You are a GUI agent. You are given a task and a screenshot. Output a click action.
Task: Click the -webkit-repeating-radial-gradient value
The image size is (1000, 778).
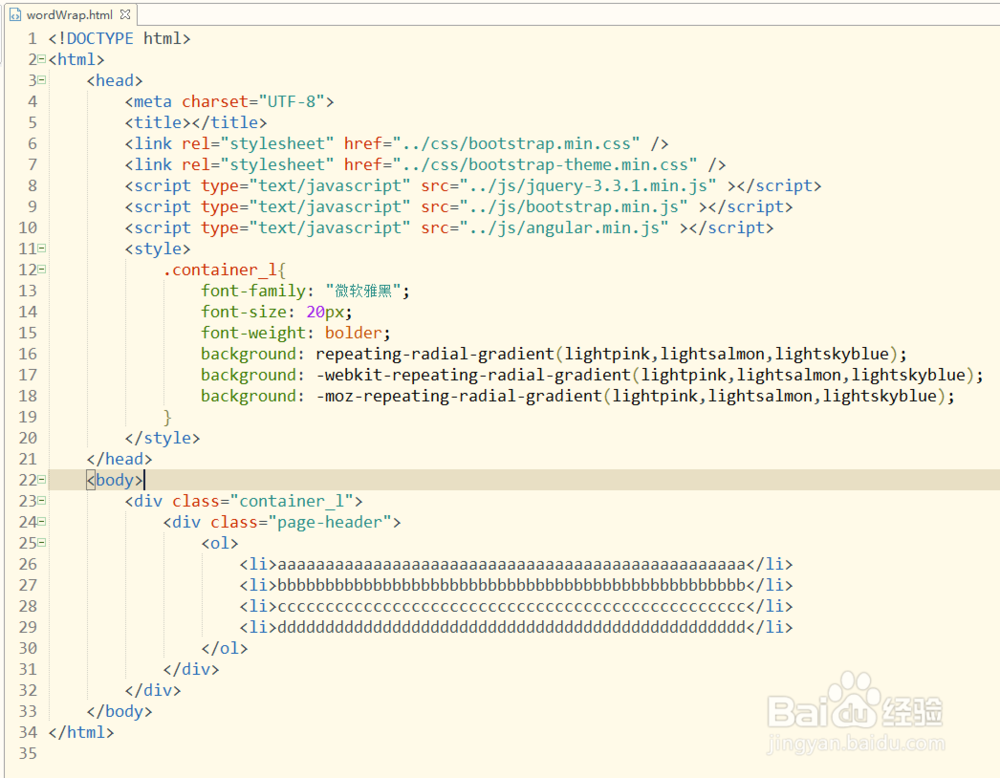(645, 375)
